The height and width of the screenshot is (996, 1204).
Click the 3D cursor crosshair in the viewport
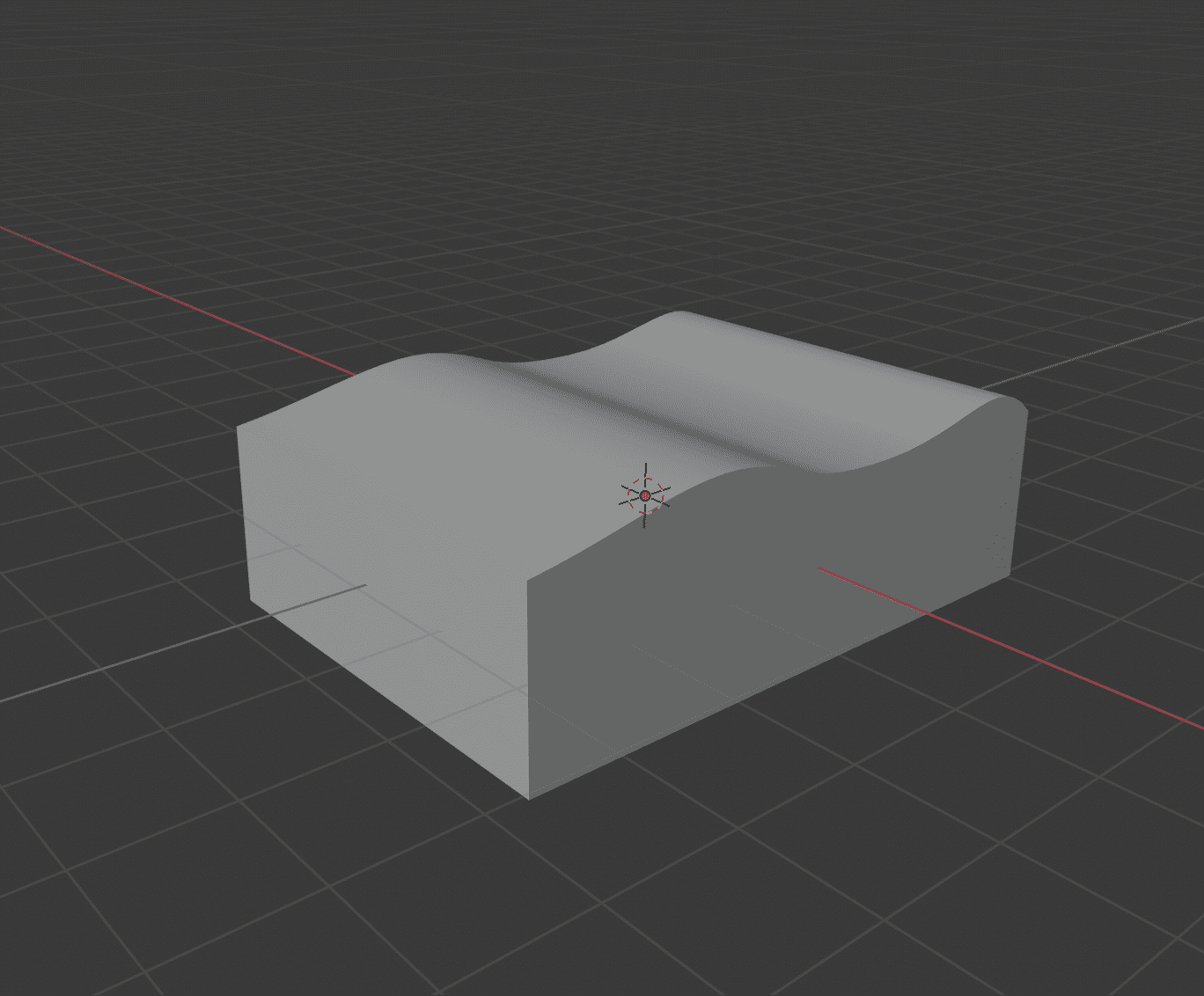pyautogui.click(x=645, y=495)
